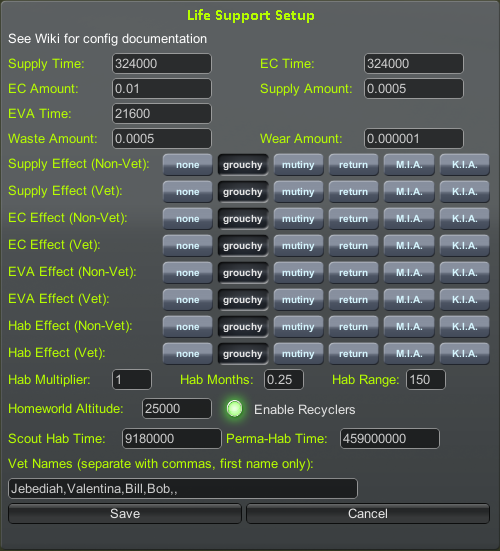Pick M.I.A. for Supply Effect (Vet)
The height and width of the screenshot is (551, 500).
click(409, 192)
